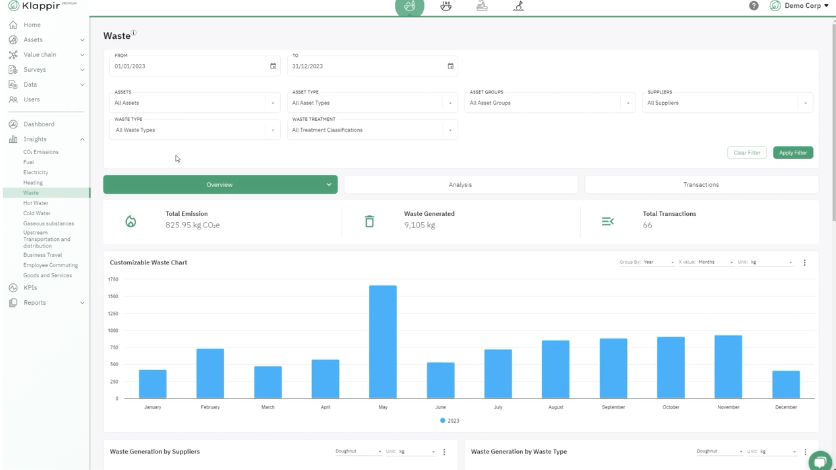Switch to the Analysis tab

point(460,185)
